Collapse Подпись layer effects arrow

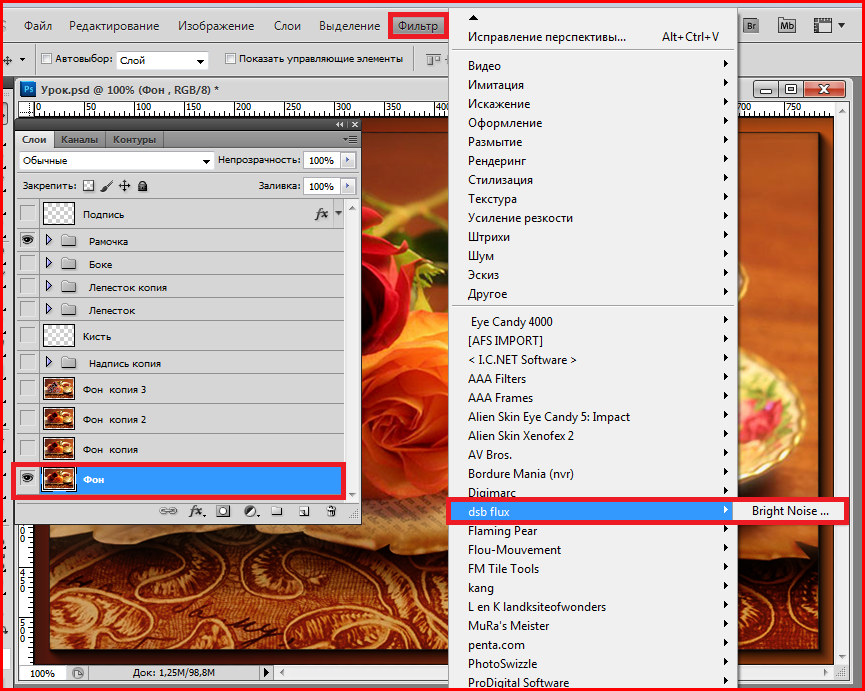point(338,213)
